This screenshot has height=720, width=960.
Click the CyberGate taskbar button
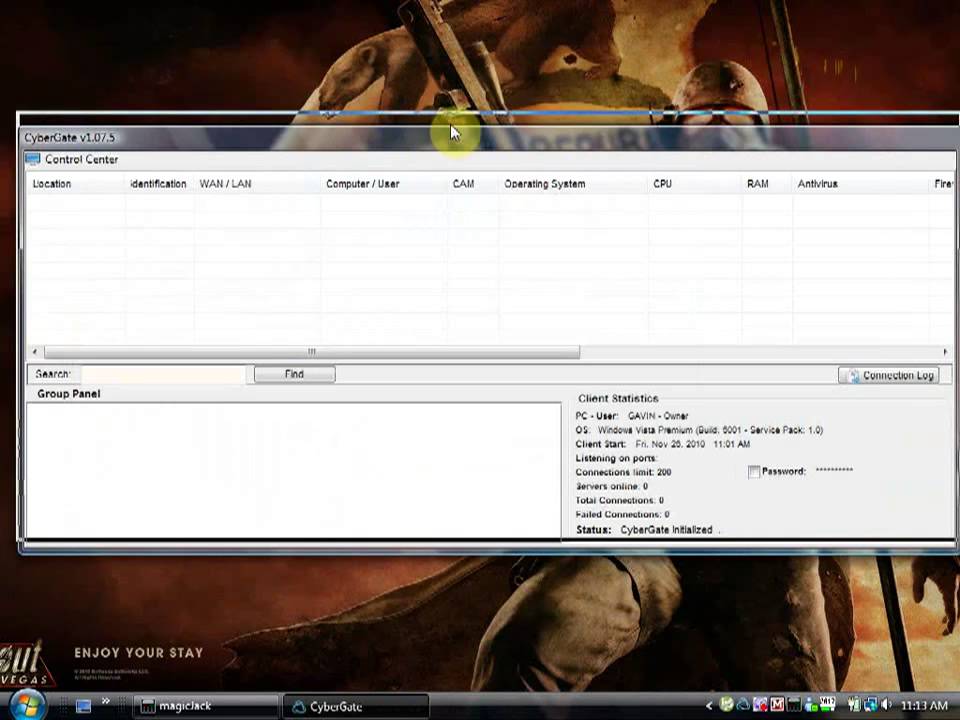coord(356,707)
